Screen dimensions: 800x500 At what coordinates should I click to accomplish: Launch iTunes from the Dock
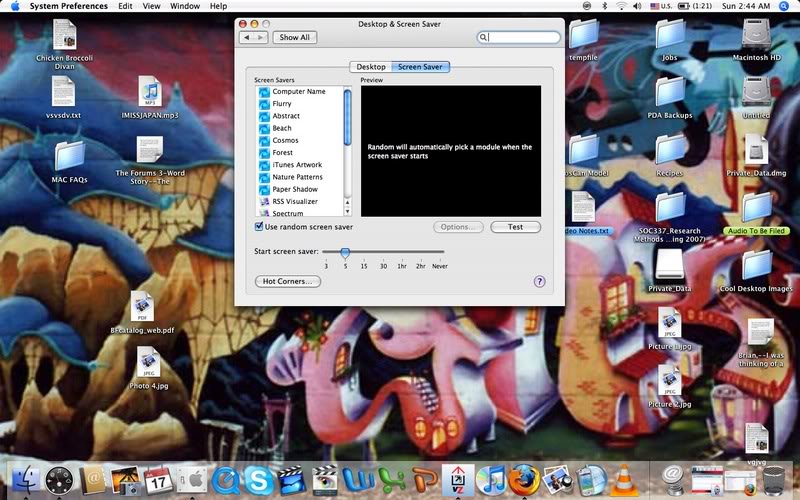pos(491,481)
